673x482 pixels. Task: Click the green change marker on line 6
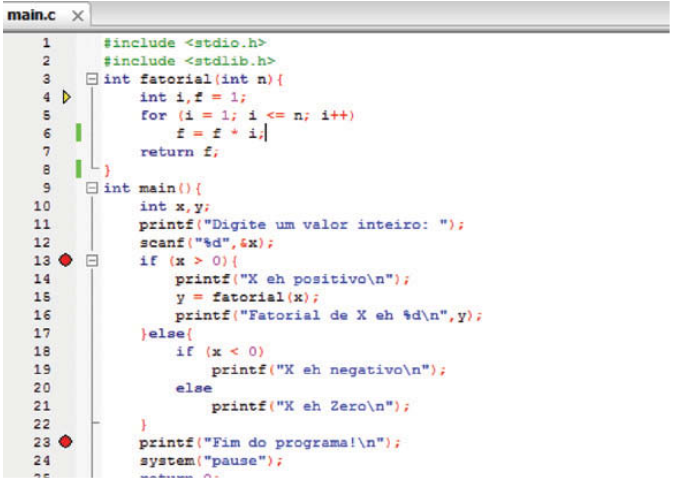(x=77, y=133)
